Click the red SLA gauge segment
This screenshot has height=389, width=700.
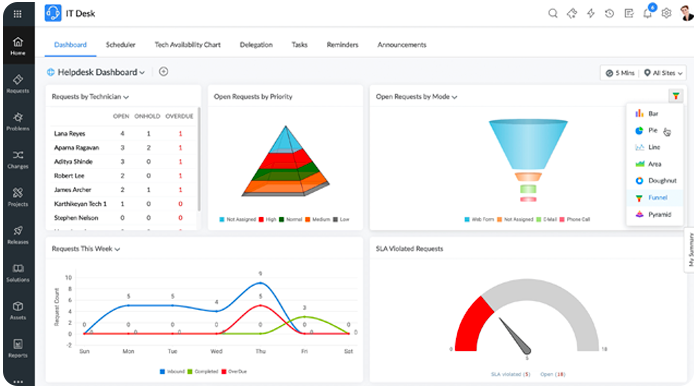pyautogui.click(x=472, y=324)
